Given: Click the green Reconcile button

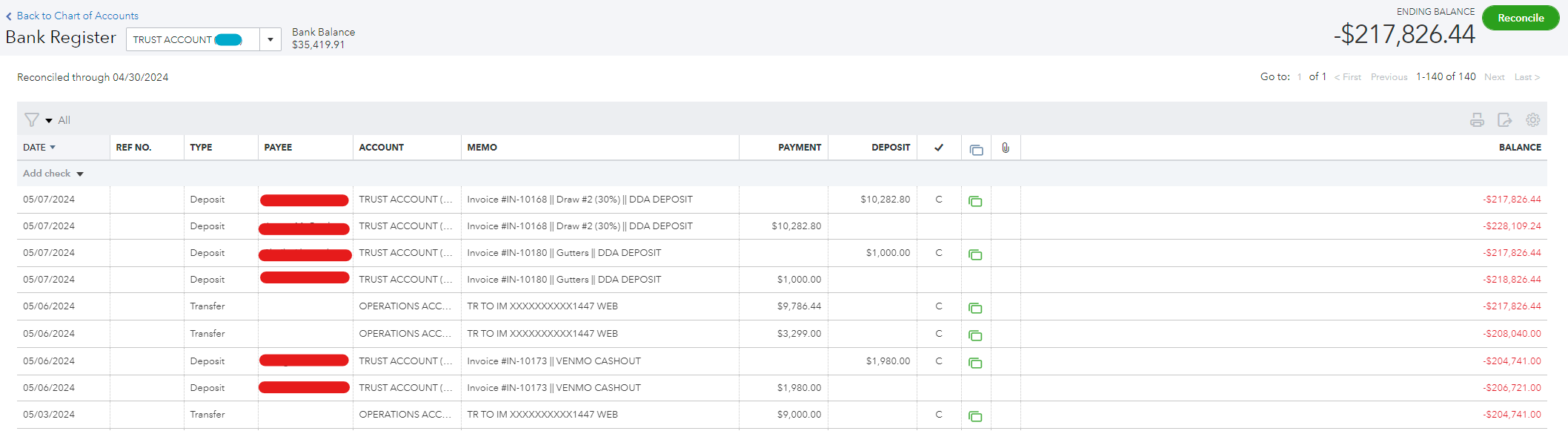Looking at the screenshot, I should 1521,18.
